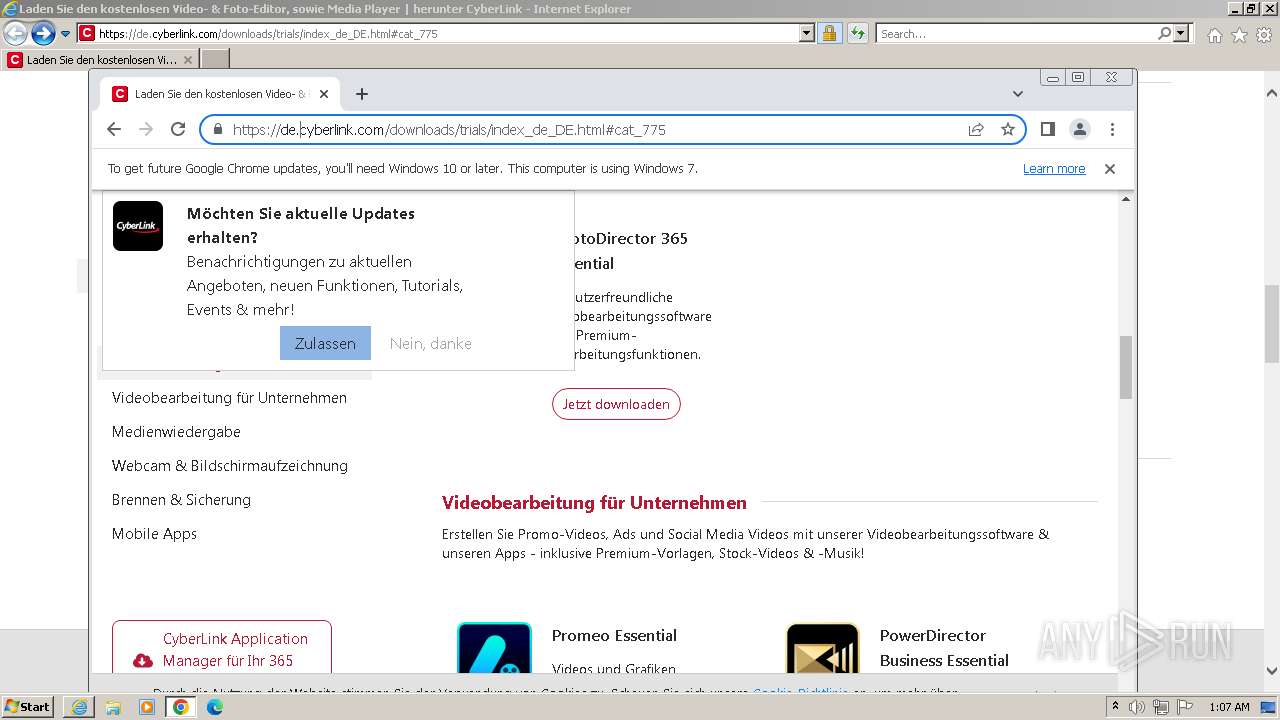
Task: Click 'Jetzt downloaden' button
Action: tap(616, 404)
